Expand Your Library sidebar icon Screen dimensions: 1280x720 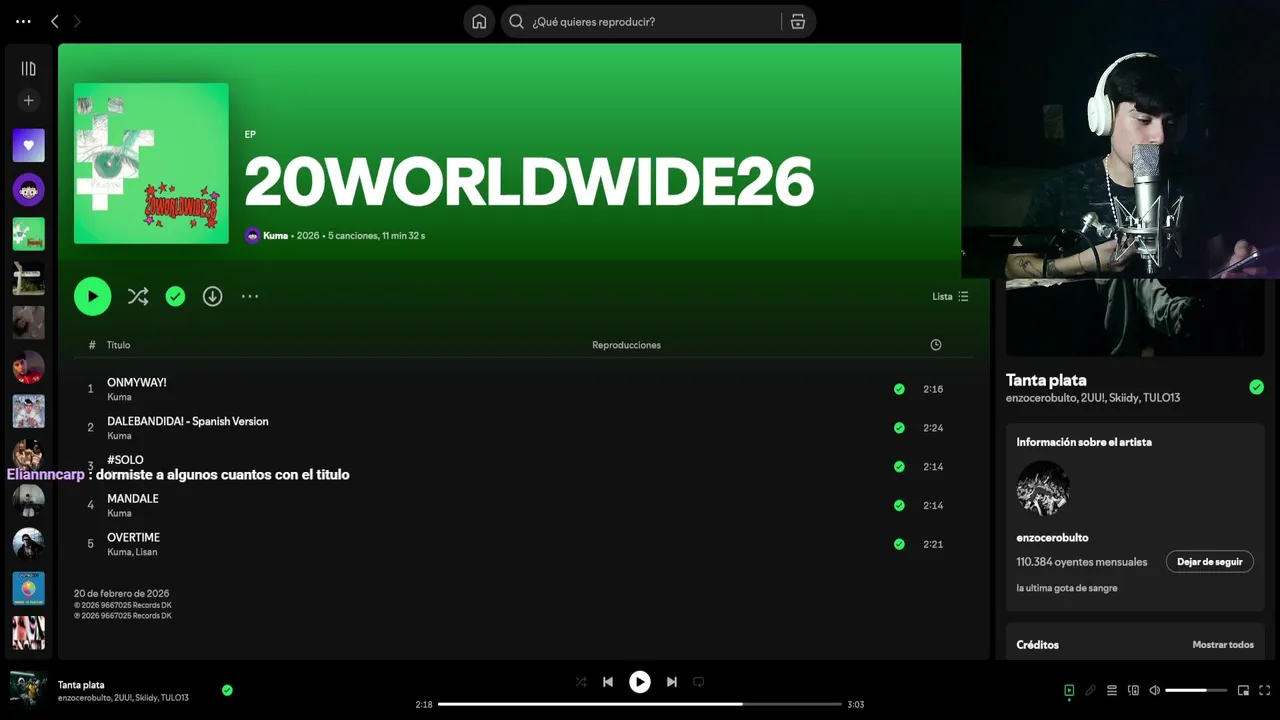(28, 68)
